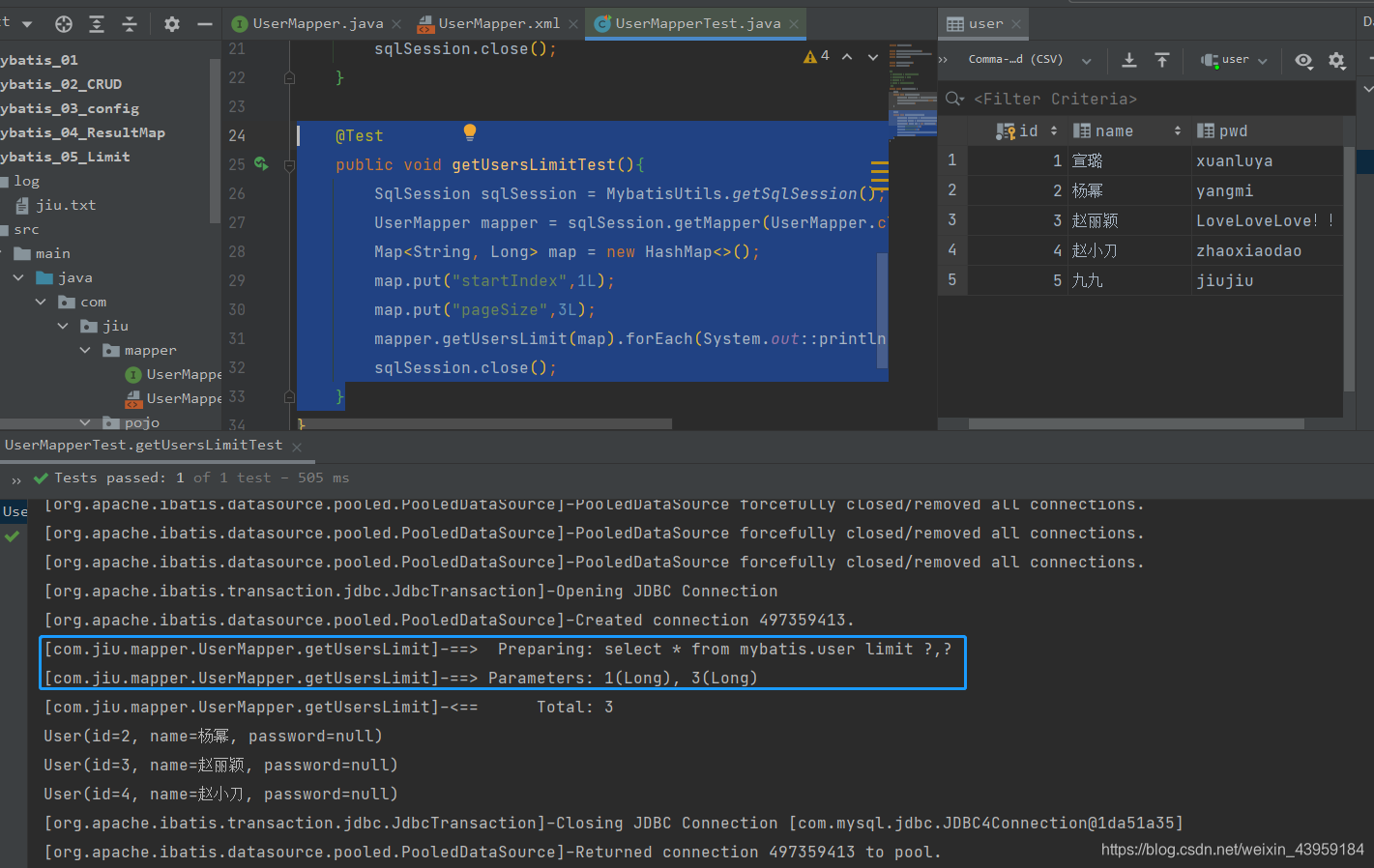This screenshot has height=868, width=1374.
Task: Select UserMapper xml file in tree
Action: pyautogui.click(x=174, y=398)
